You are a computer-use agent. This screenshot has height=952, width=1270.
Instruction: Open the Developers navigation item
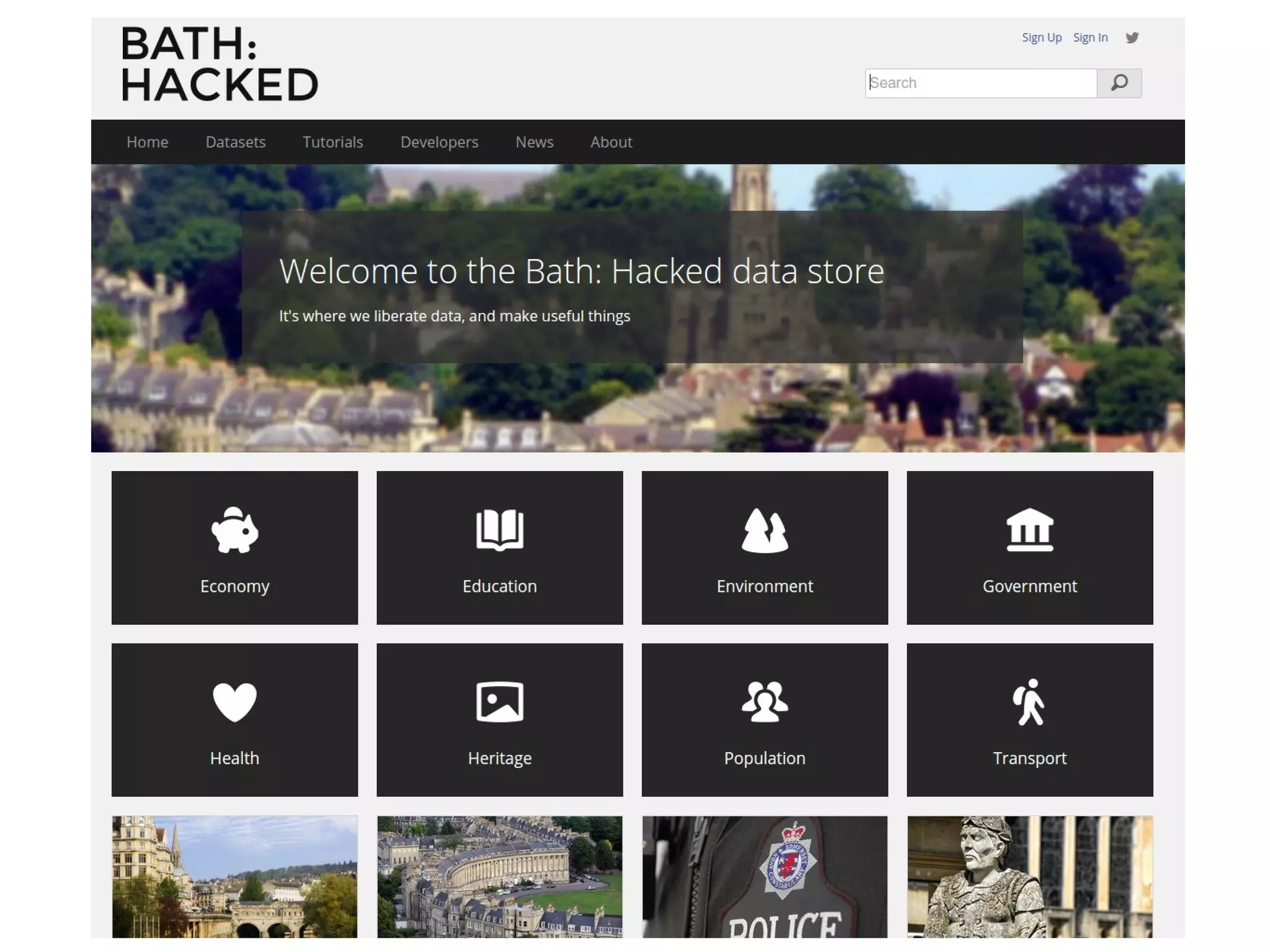439,142
